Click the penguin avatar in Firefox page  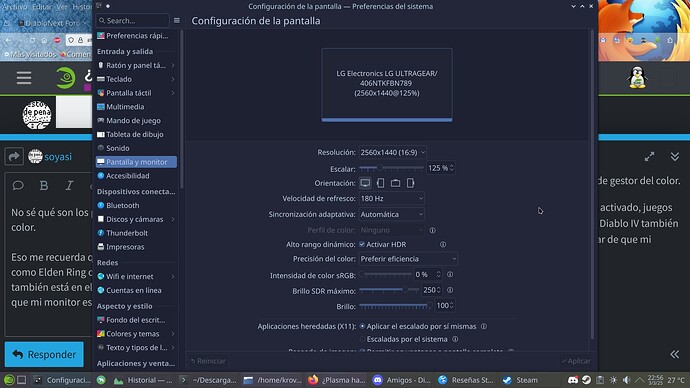click(x=637, y=78)
